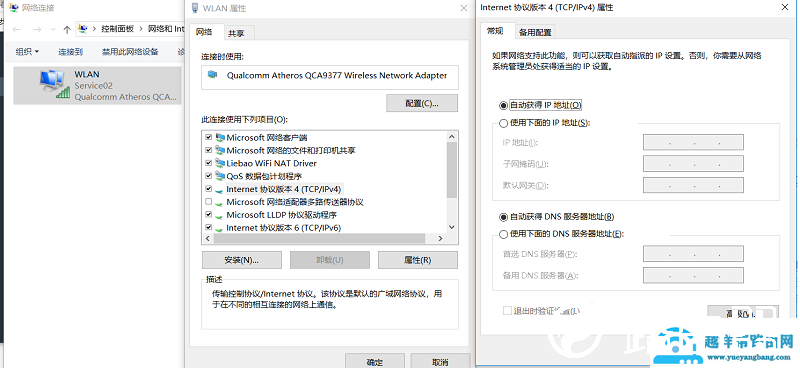Click 连接到 in toolbar
The image size is (800, 368).
point(70,52)
